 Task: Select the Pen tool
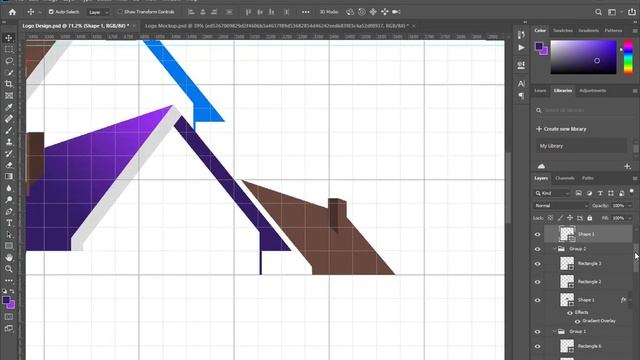(9, 211)
